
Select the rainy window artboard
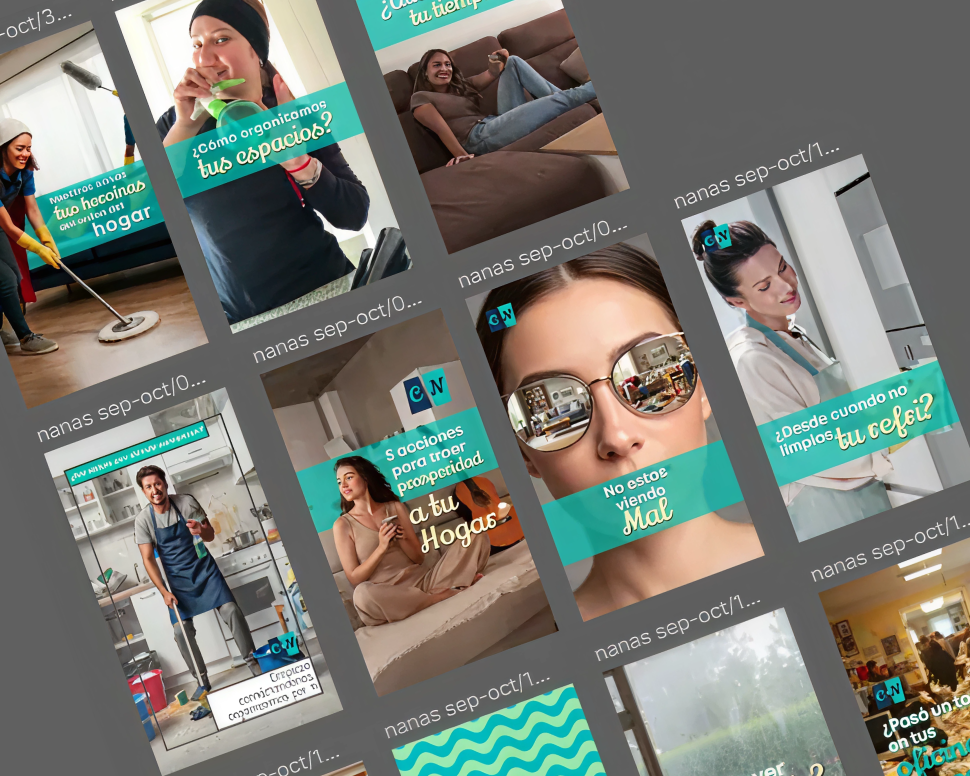coord(720,700)
